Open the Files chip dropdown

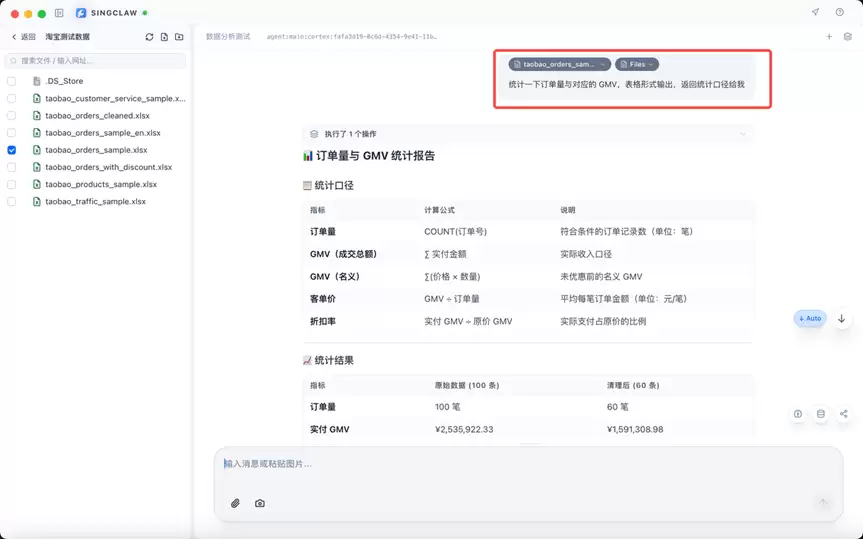coord(637,64)
